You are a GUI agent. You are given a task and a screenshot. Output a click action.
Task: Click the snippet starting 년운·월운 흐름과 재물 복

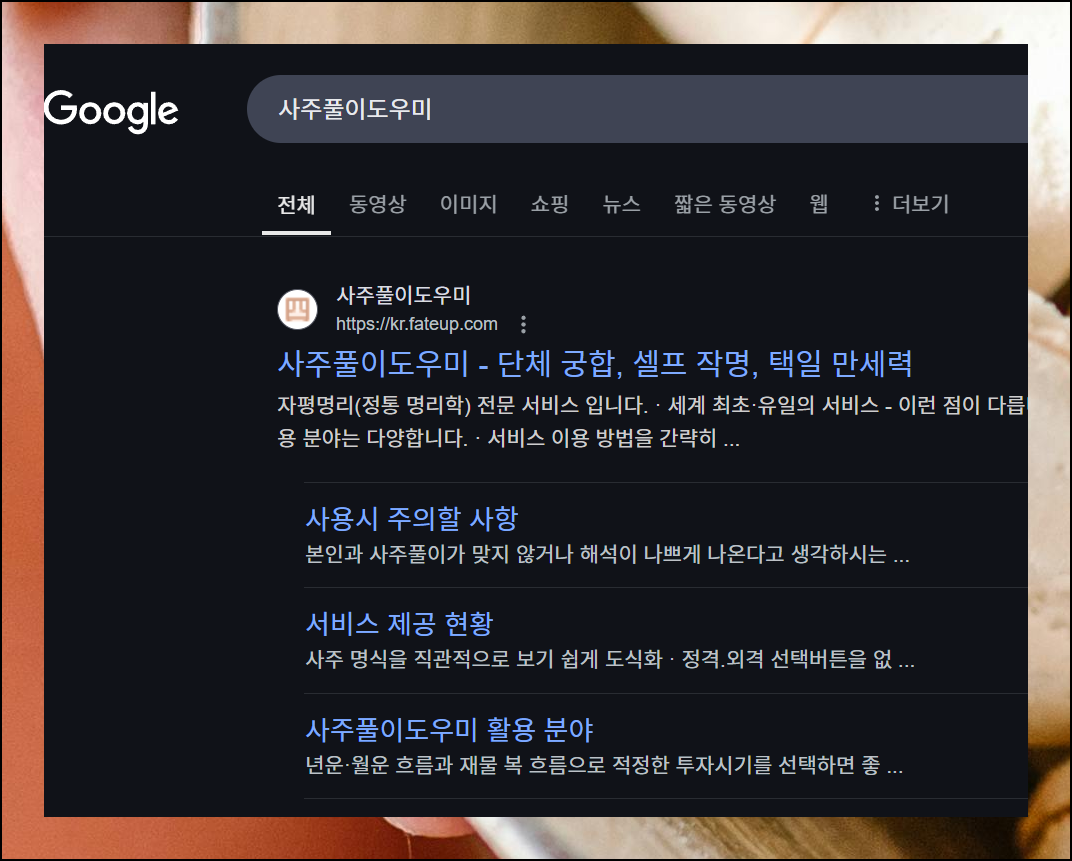tap(604, 765)
